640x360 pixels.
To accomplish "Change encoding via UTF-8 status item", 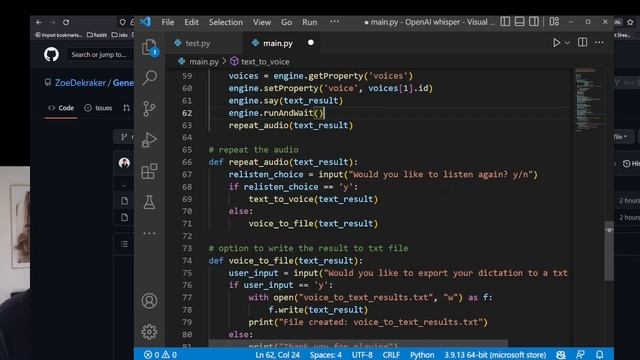I will [x=362, y=355].
